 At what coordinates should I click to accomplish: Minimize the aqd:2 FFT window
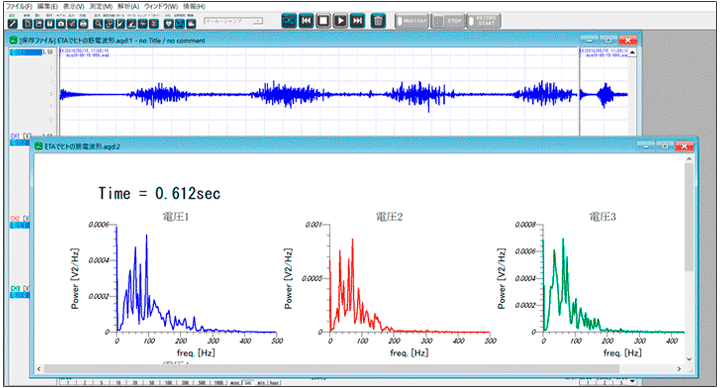point(646,146)
